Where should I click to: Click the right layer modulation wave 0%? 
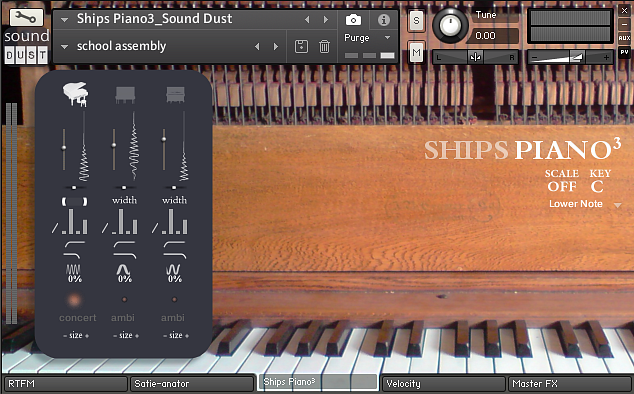[x=175, y=273]
